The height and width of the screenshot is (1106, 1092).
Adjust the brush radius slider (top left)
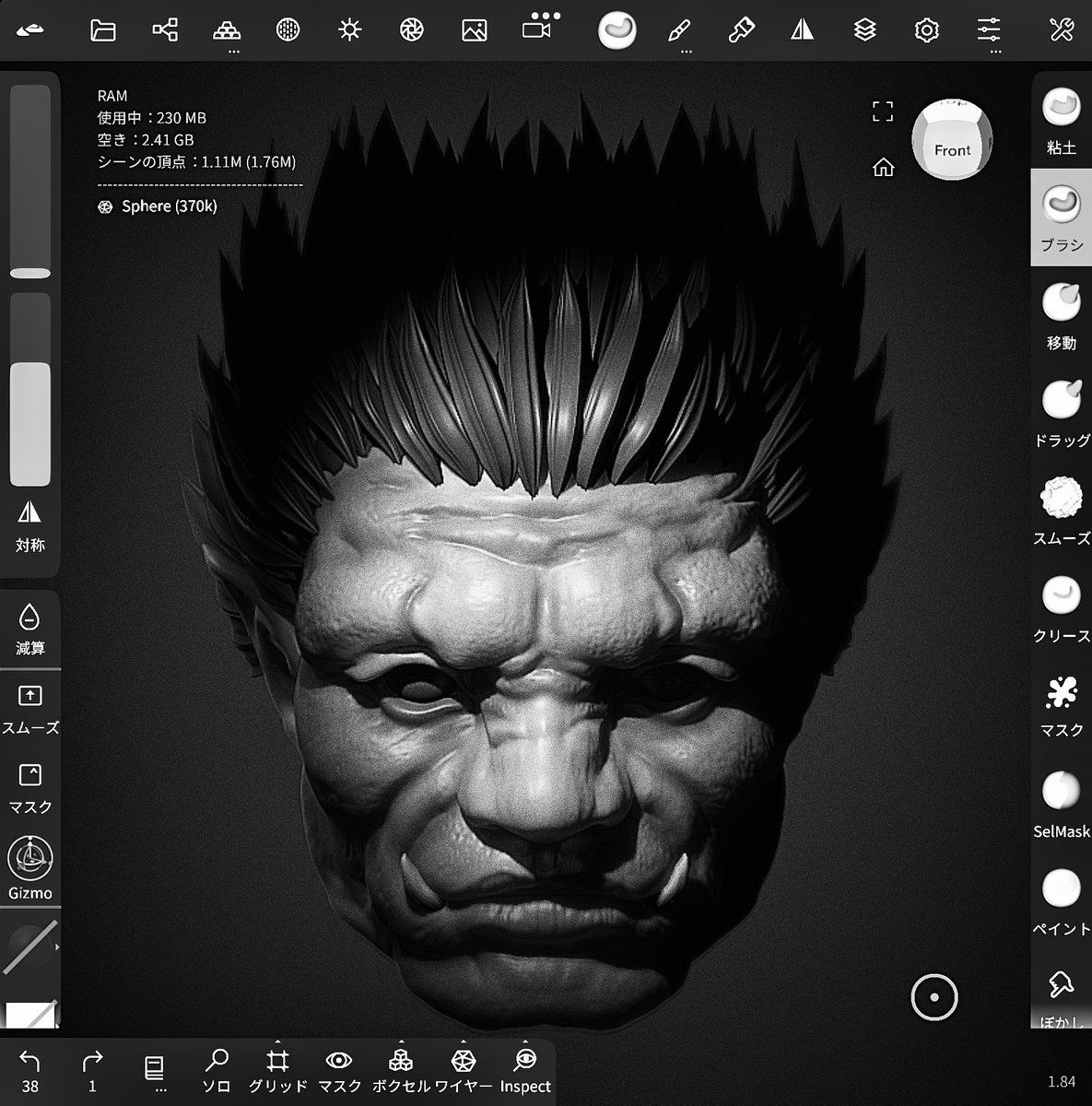point(30,182)
